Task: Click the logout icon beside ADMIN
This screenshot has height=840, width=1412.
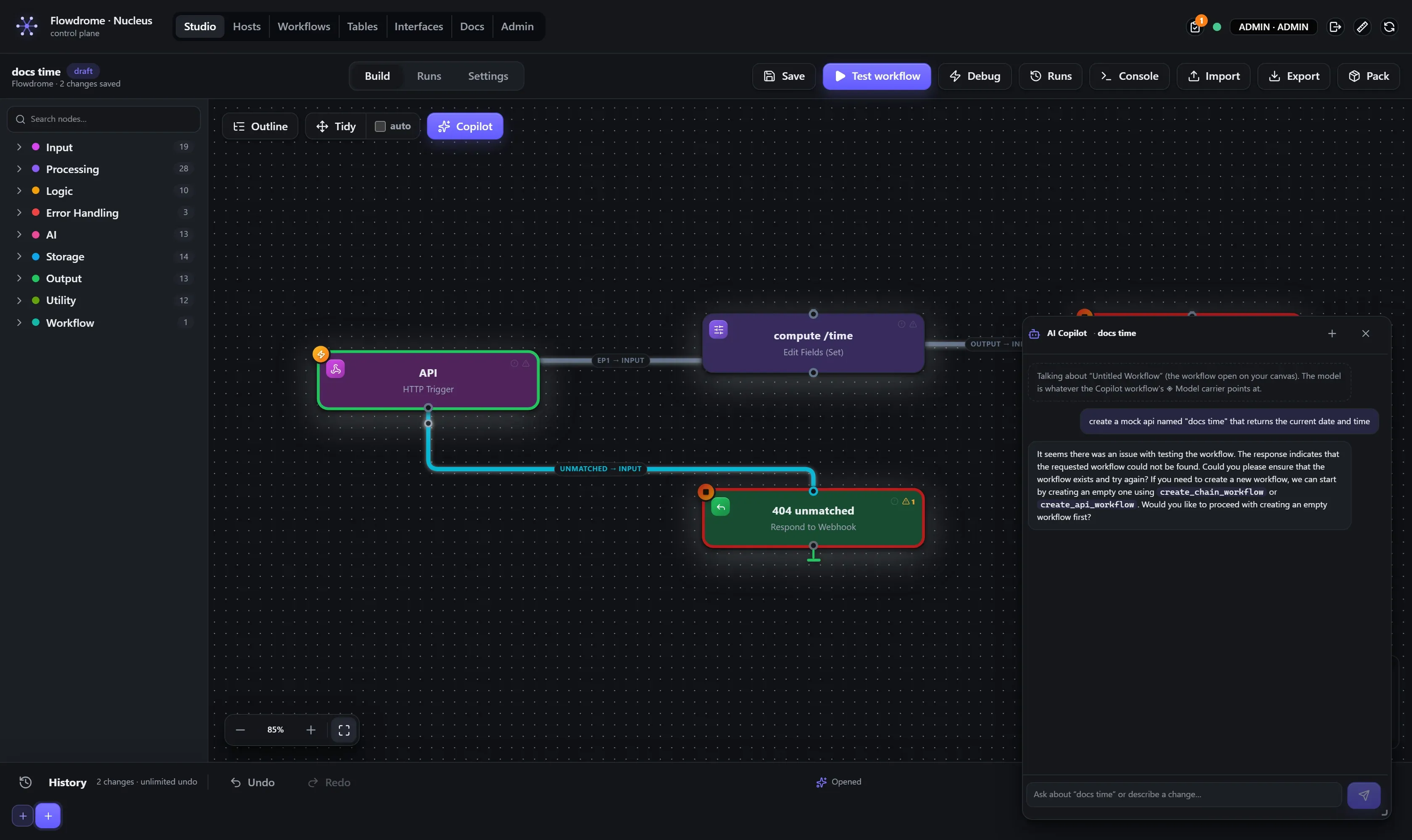Action: coord(1335,26)
